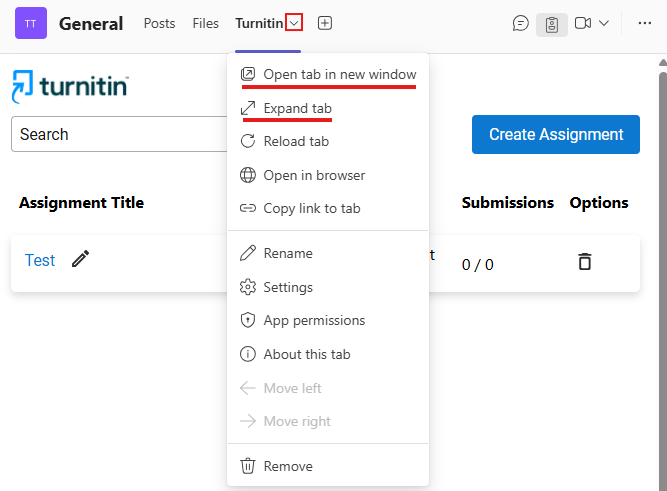Choose Expand tab from the menu
This screenshot has width=667, height=491.
click(328, 108)
